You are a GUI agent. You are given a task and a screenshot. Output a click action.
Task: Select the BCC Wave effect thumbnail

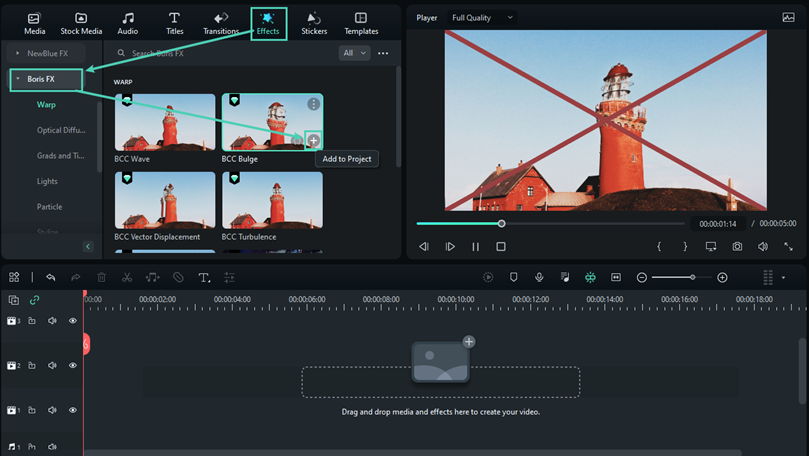tap(165, 122)
